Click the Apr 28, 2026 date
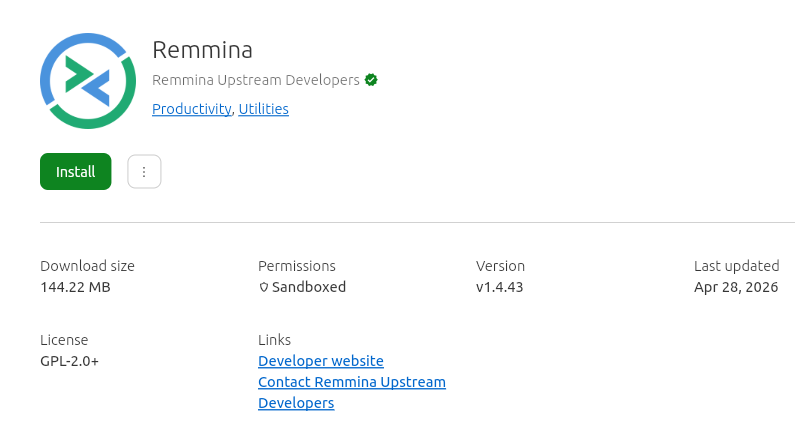The height and width of the screenshot is (422, 795). [736, 287]
